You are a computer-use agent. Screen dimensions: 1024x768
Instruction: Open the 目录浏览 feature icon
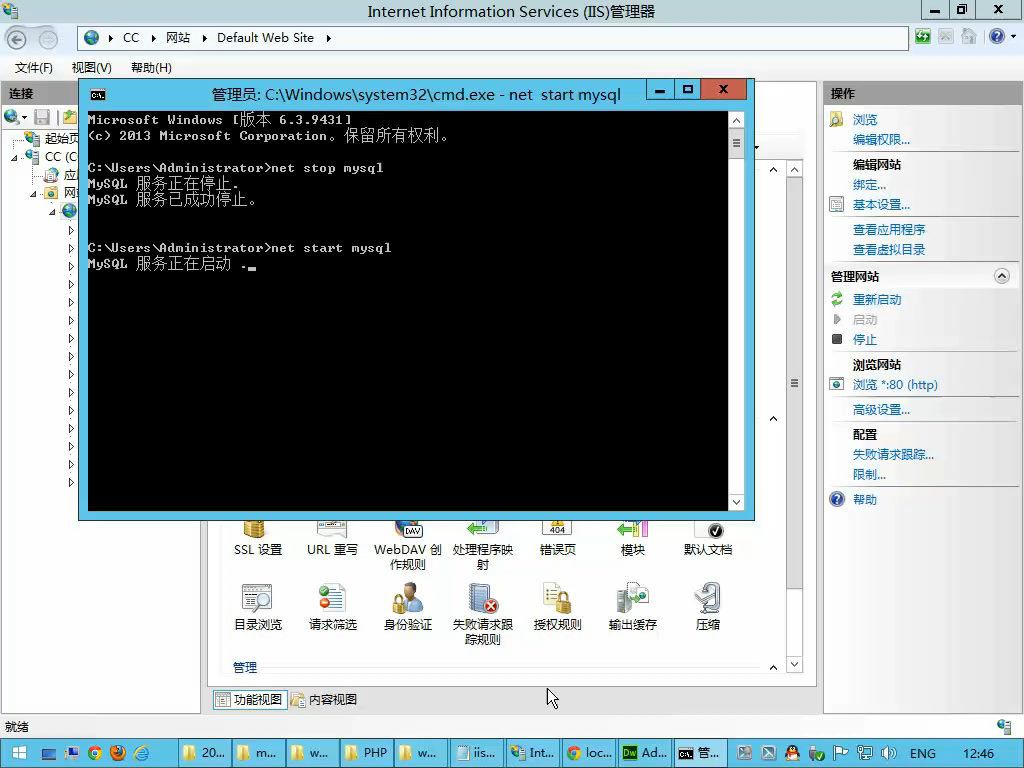[x=258, y=607]
